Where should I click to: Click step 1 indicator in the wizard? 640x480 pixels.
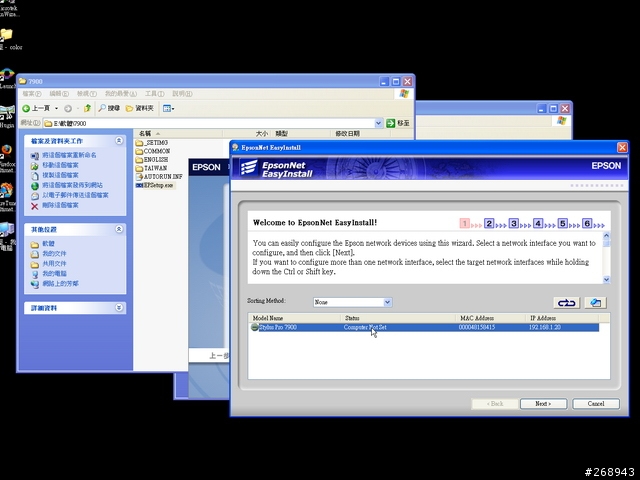(x=464, y=223)
